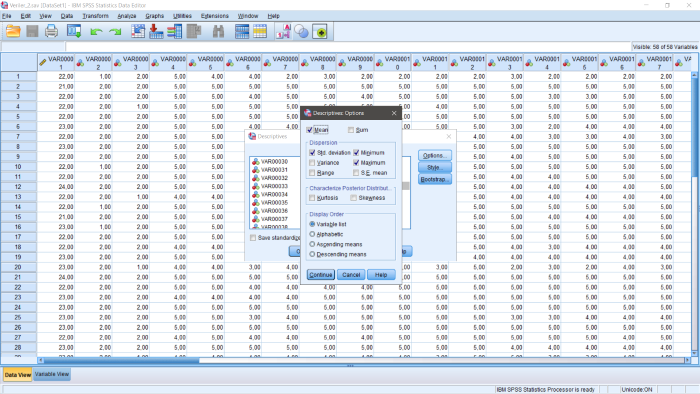Click the Options... button in Descriptives
Screen dimensions: 700x394
[x=435, y=155]
